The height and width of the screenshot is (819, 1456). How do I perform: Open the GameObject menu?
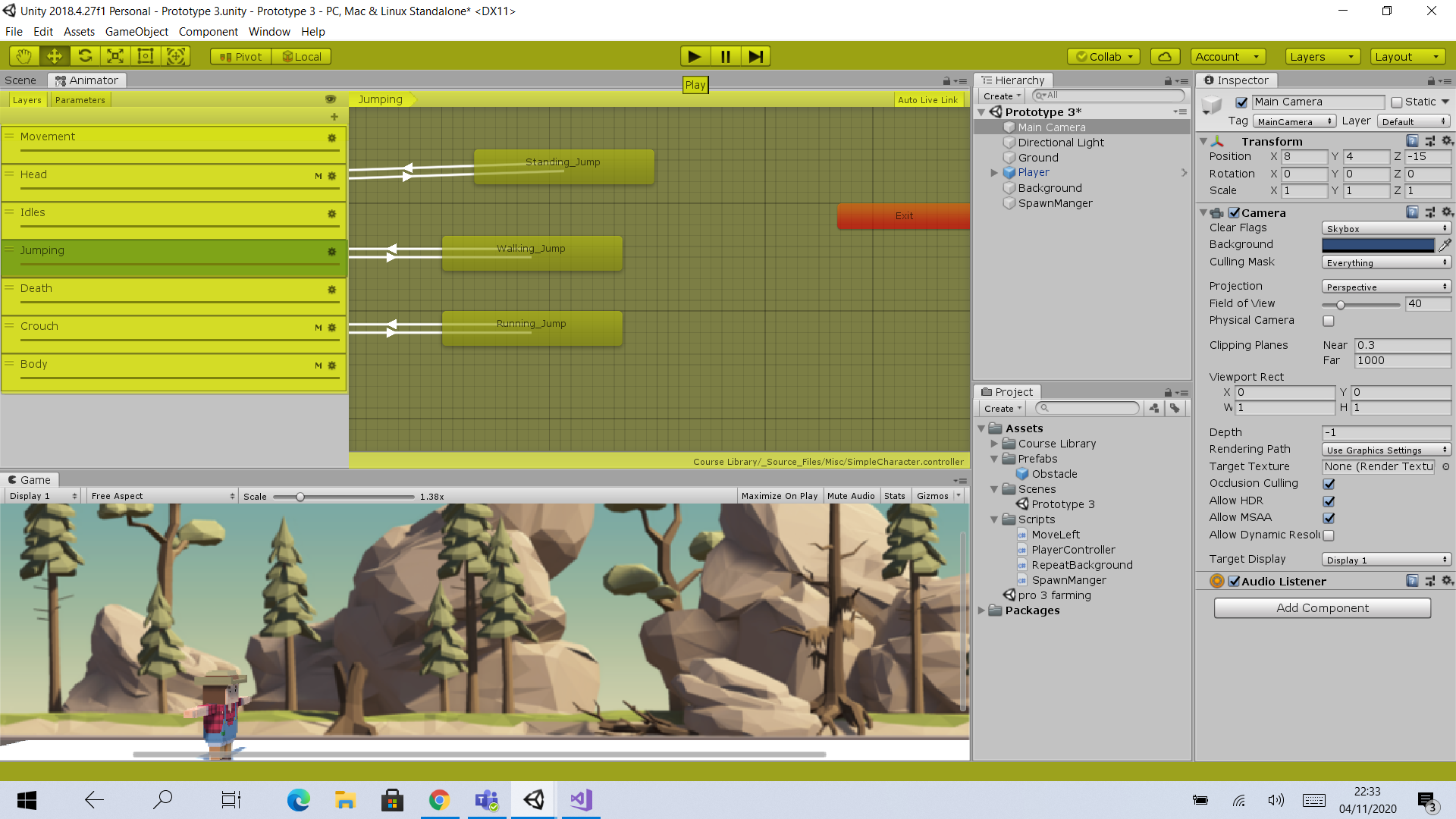tap(136, 32)
